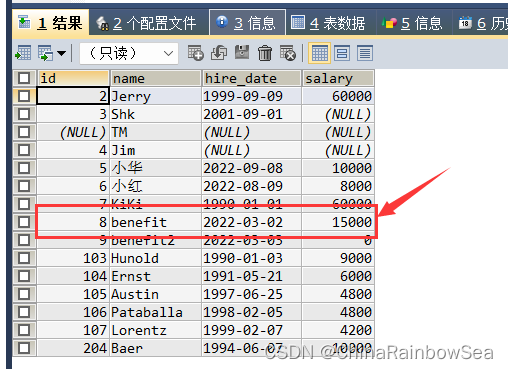Check the checkbox for the Lorentz row

(24, 330)
